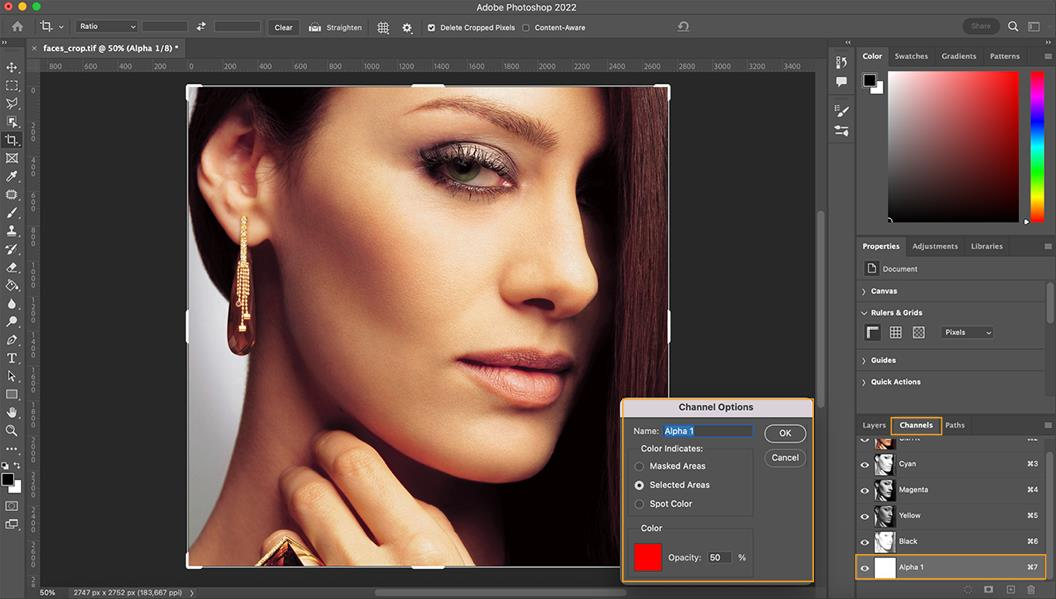Open crop settings gear icon

pyautogui.click(x=407, y=27)
